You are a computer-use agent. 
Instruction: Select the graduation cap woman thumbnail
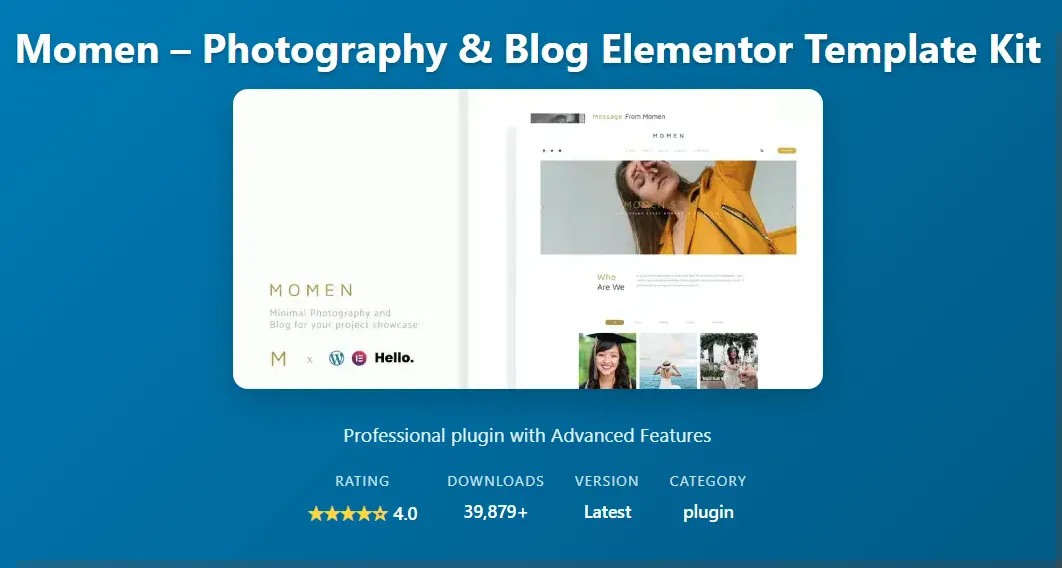pos(607,361)
